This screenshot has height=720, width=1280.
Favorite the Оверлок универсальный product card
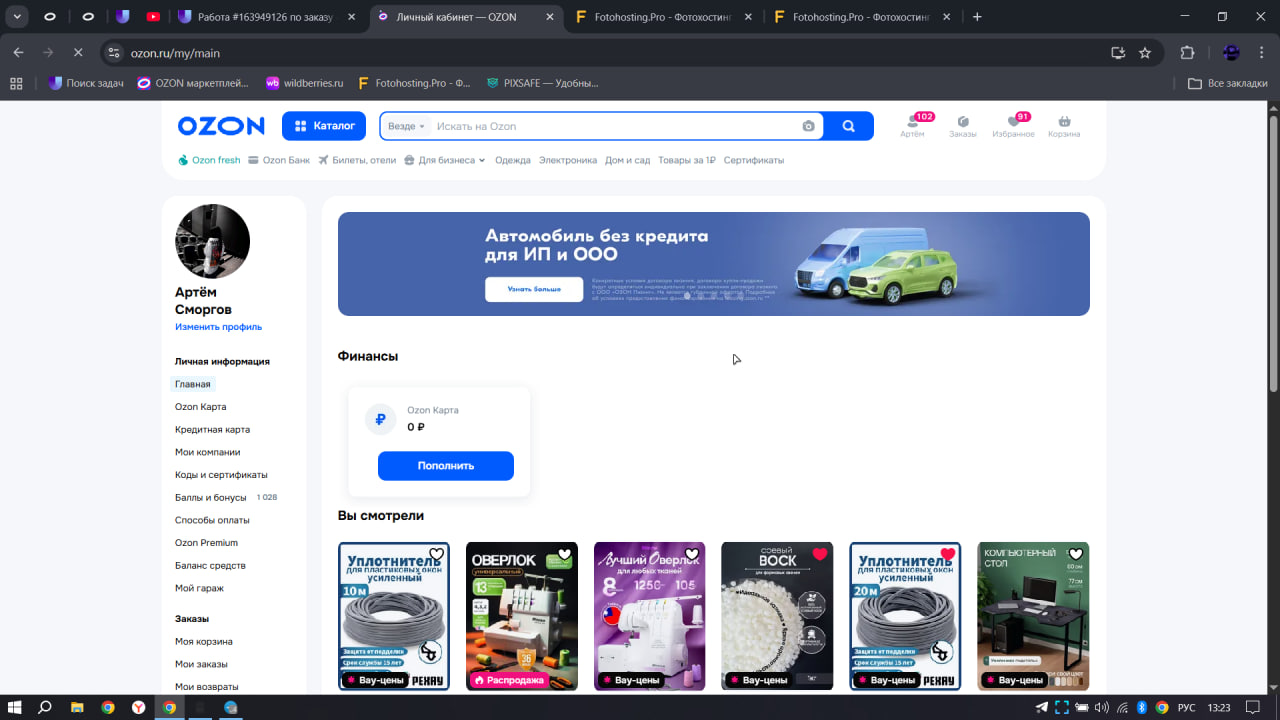point(564,554)
